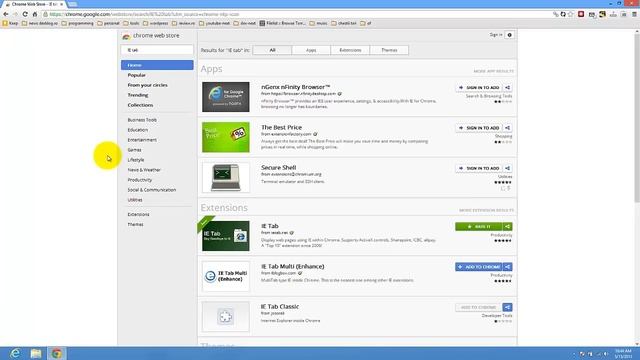Open Popular in the sidebar
The width and height of the screenshot is (640, 360).
136,75
